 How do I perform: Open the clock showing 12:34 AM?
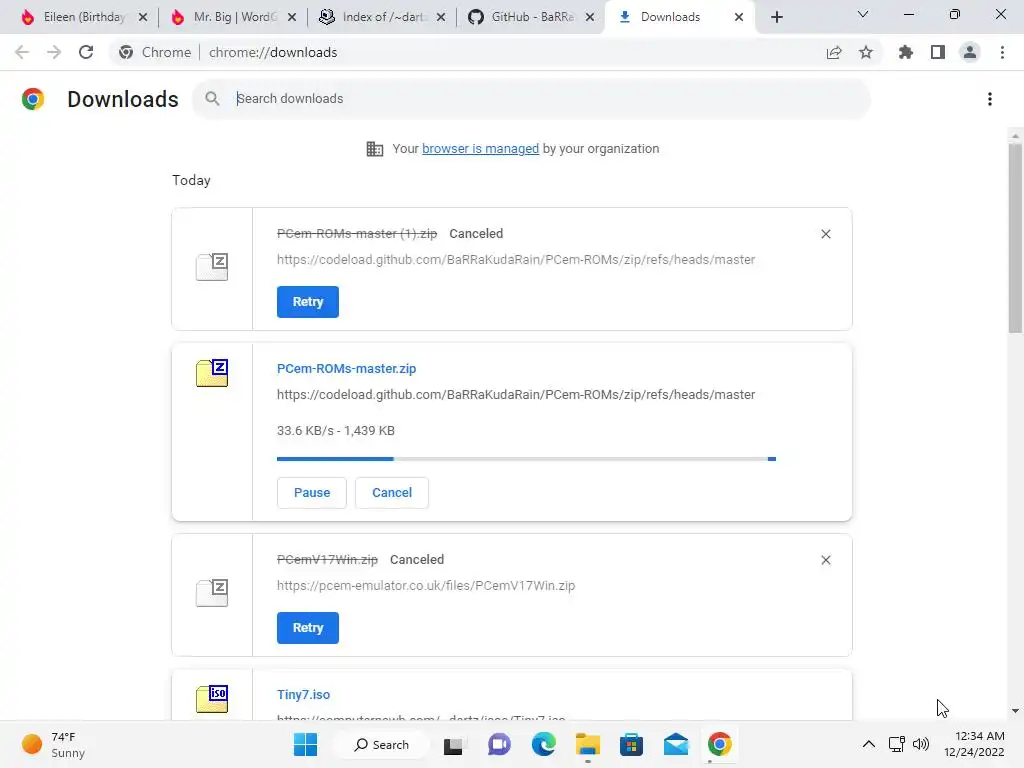point(974,744)
